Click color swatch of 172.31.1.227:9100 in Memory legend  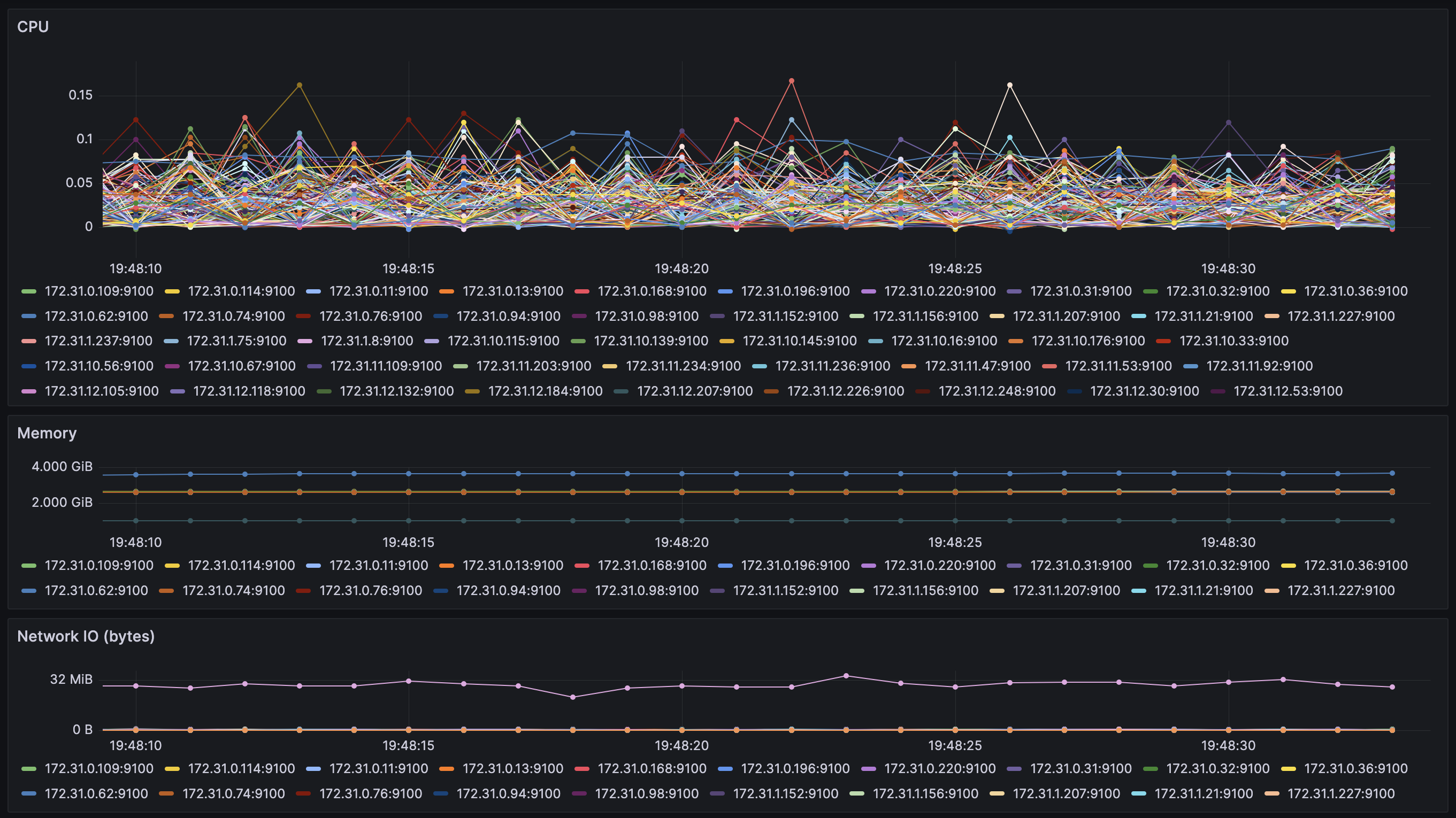click(x=1272, y=590)
